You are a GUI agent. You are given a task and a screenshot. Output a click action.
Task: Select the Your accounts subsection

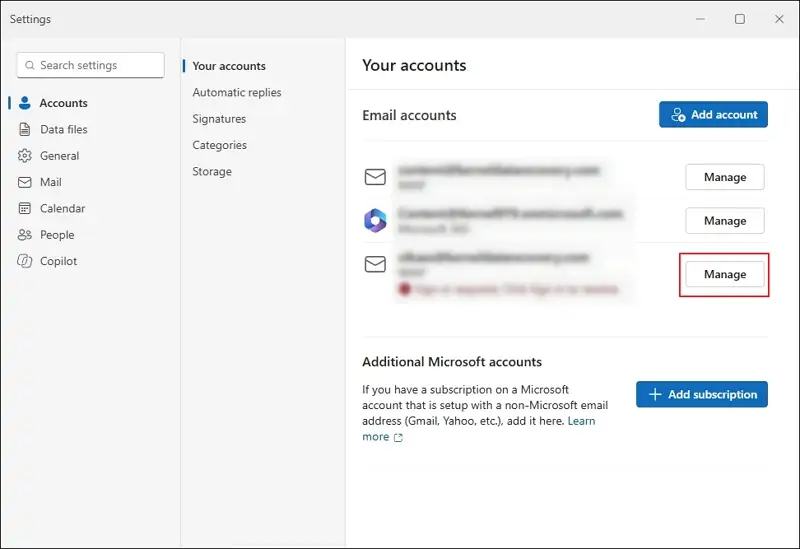(229, 66)
